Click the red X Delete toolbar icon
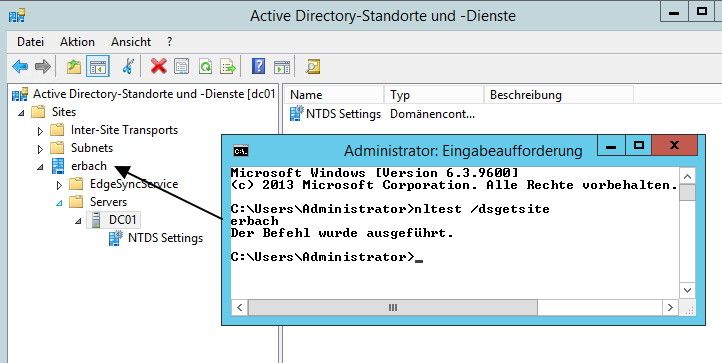The image size is (722, 363). [158, 67]
